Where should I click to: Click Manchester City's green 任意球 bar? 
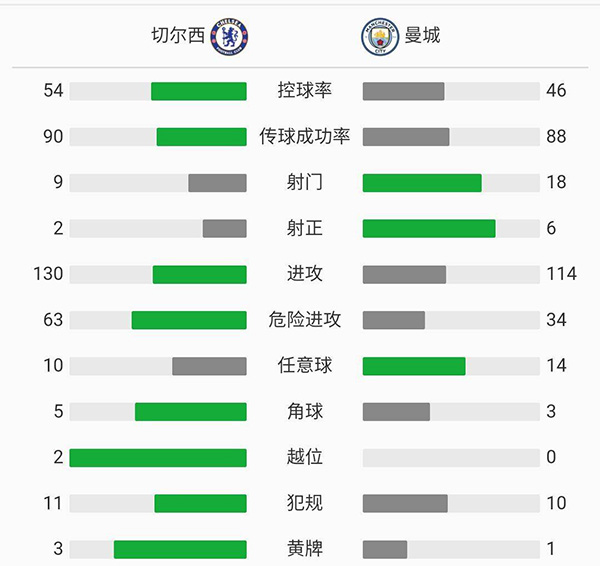[x=414, y=366]
